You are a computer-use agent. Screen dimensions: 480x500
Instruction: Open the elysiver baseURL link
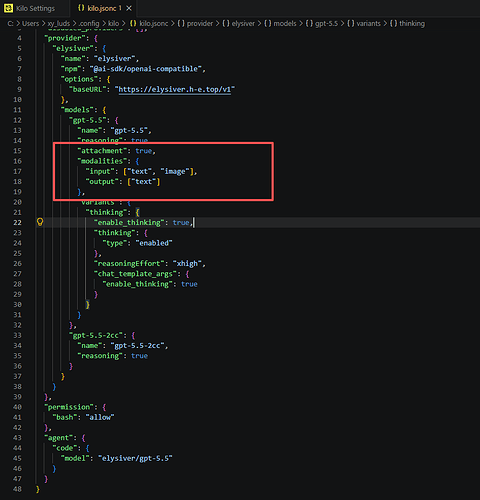pyautogui.click(x=175, y=89)
